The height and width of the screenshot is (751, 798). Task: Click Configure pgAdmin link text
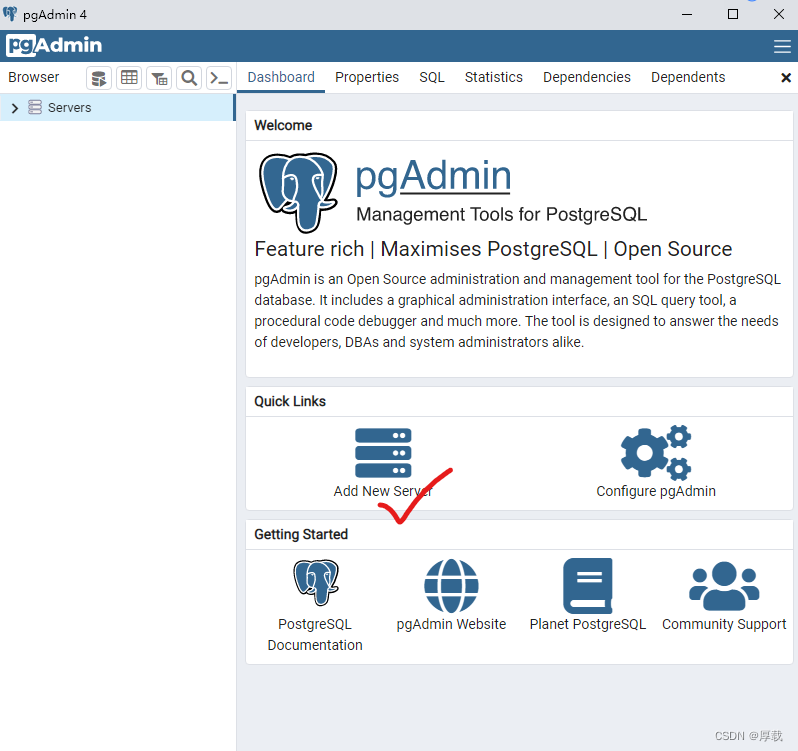point(656,491)
